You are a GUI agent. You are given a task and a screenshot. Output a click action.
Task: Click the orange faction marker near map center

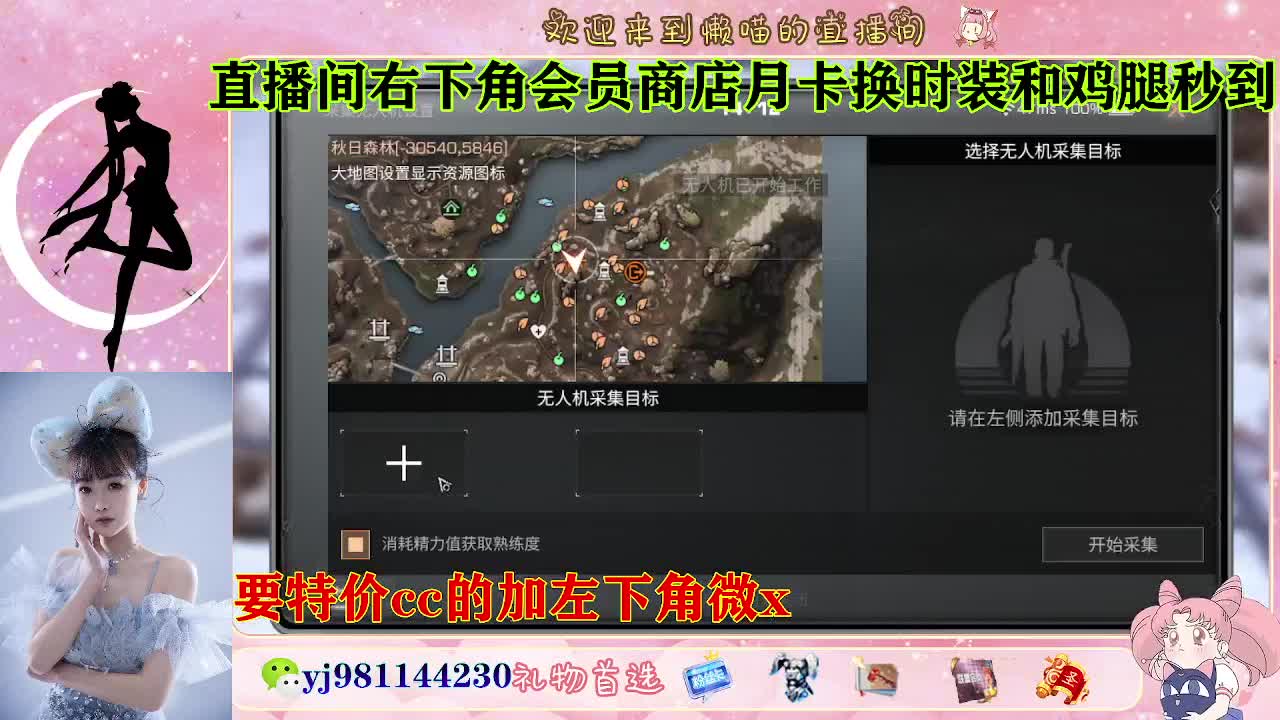coord(636,272)
